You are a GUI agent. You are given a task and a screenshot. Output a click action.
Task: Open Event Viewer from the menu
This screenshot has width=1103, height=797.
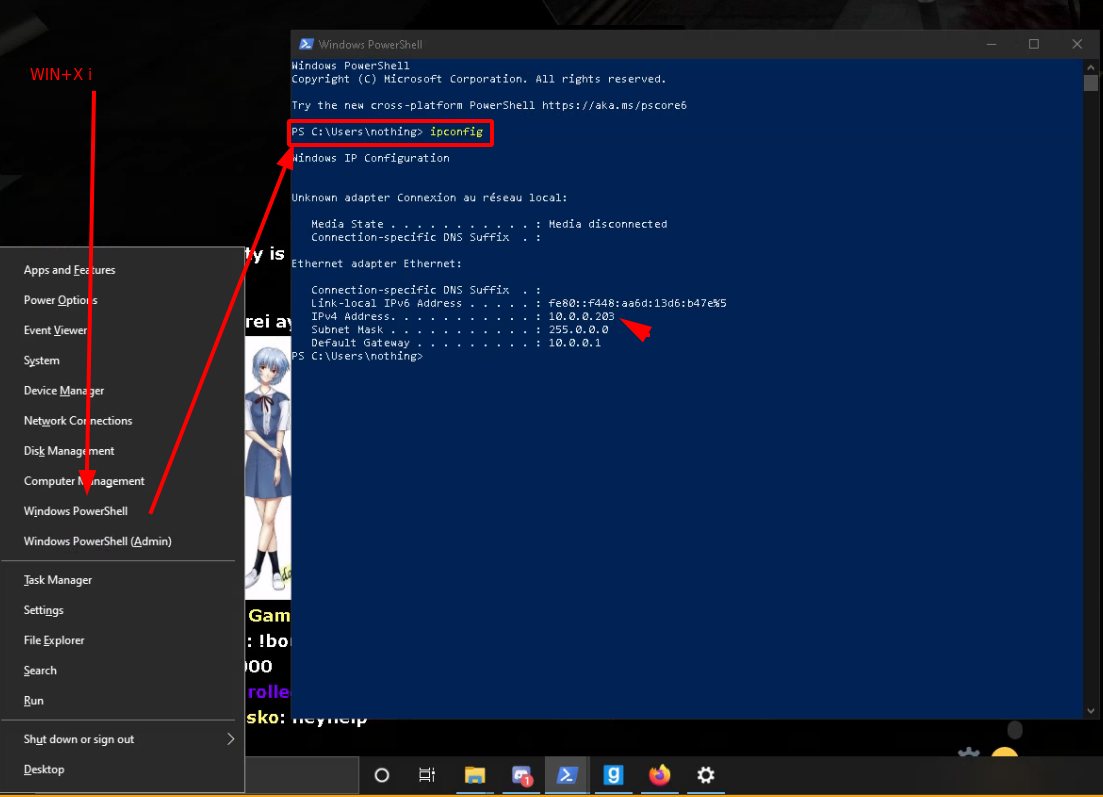[122, 331]
